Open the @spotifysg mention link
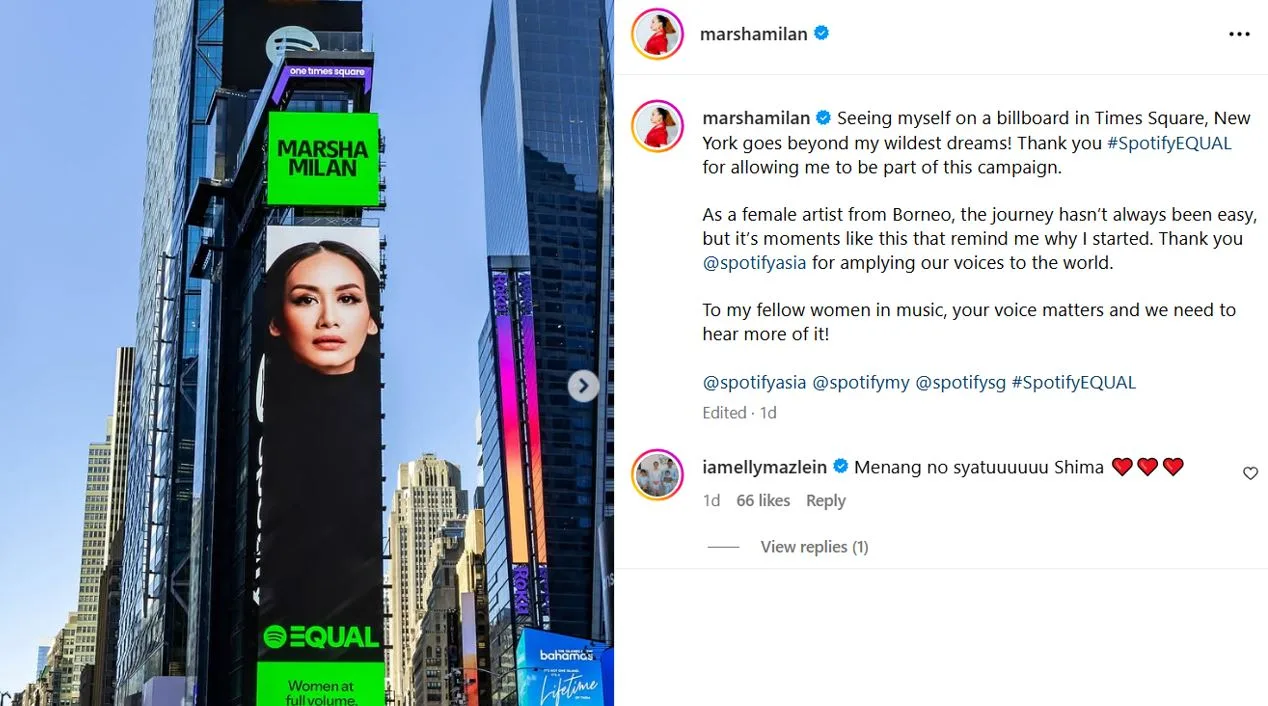This screenshot has height=706, width=1268. tap(961, 382)
